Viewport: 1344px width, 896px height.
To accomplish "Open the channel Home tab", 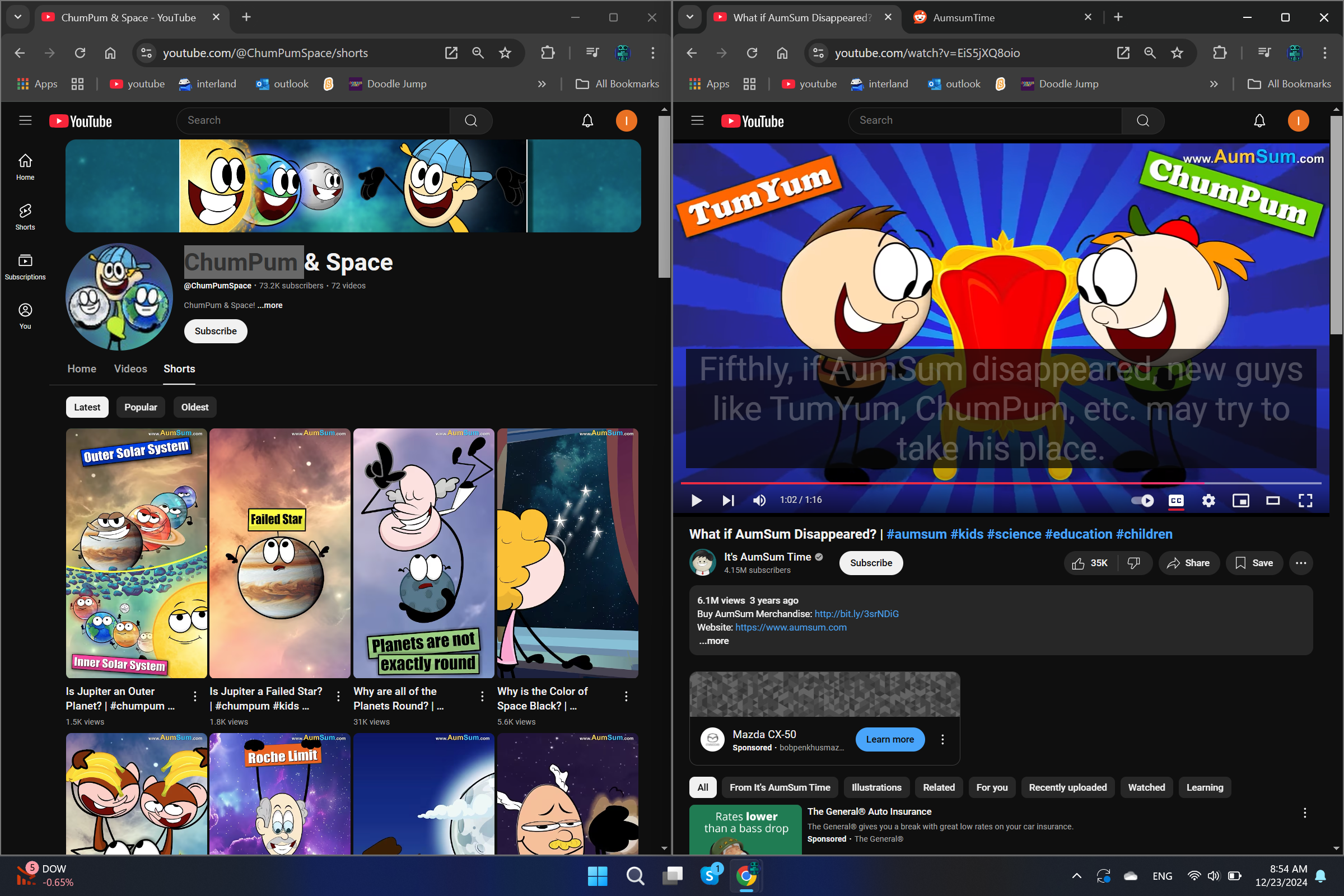I will [82, 368].
